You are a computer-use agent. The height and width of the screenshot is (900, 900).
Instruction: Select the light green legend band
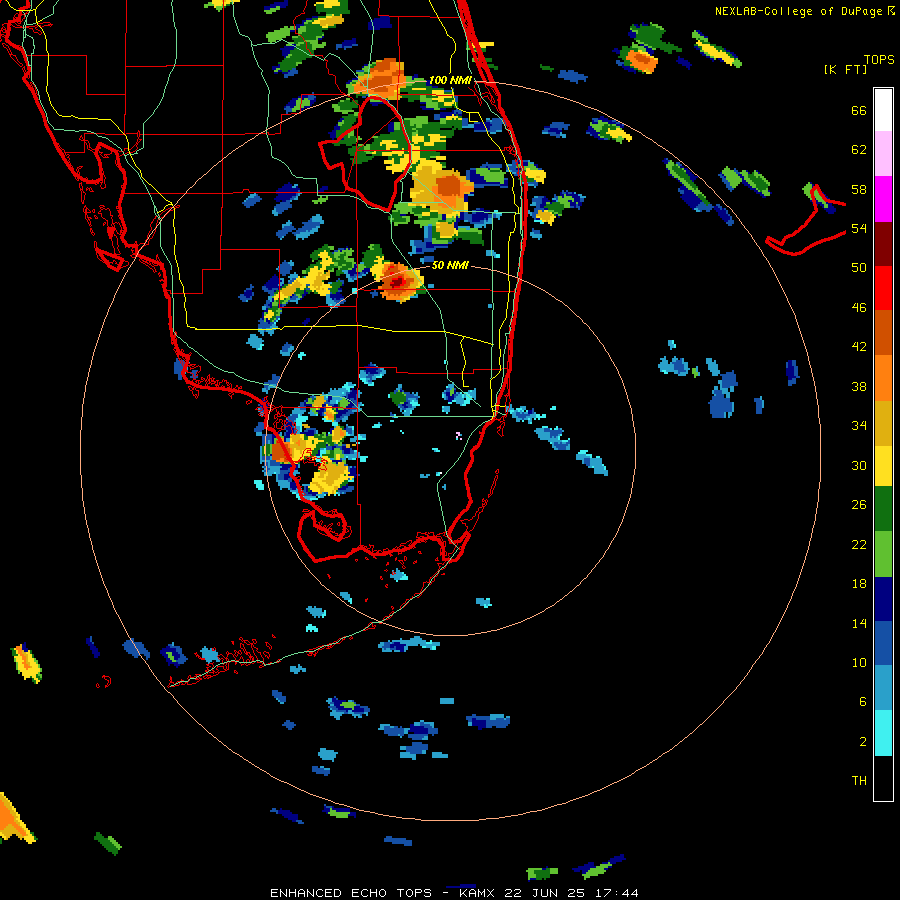883,554
